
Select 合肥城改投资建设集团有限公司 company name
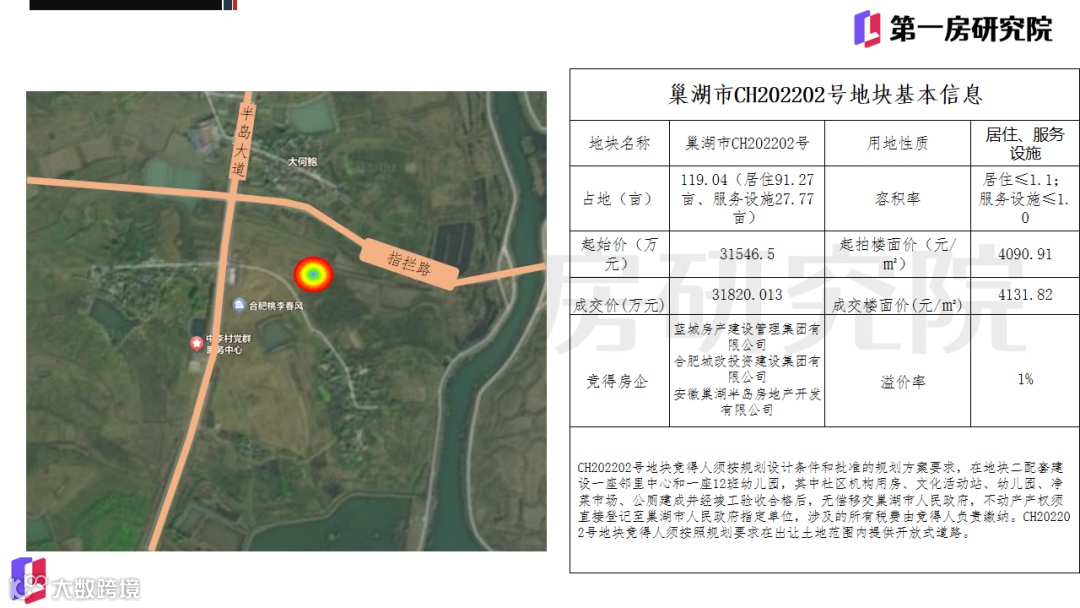tap(747, 369)
